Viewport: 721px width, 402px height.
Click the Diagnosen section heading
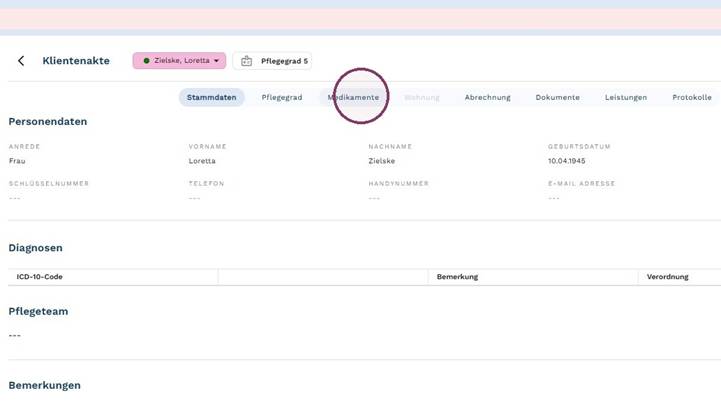pyautogui.click(x=35, y=248)
